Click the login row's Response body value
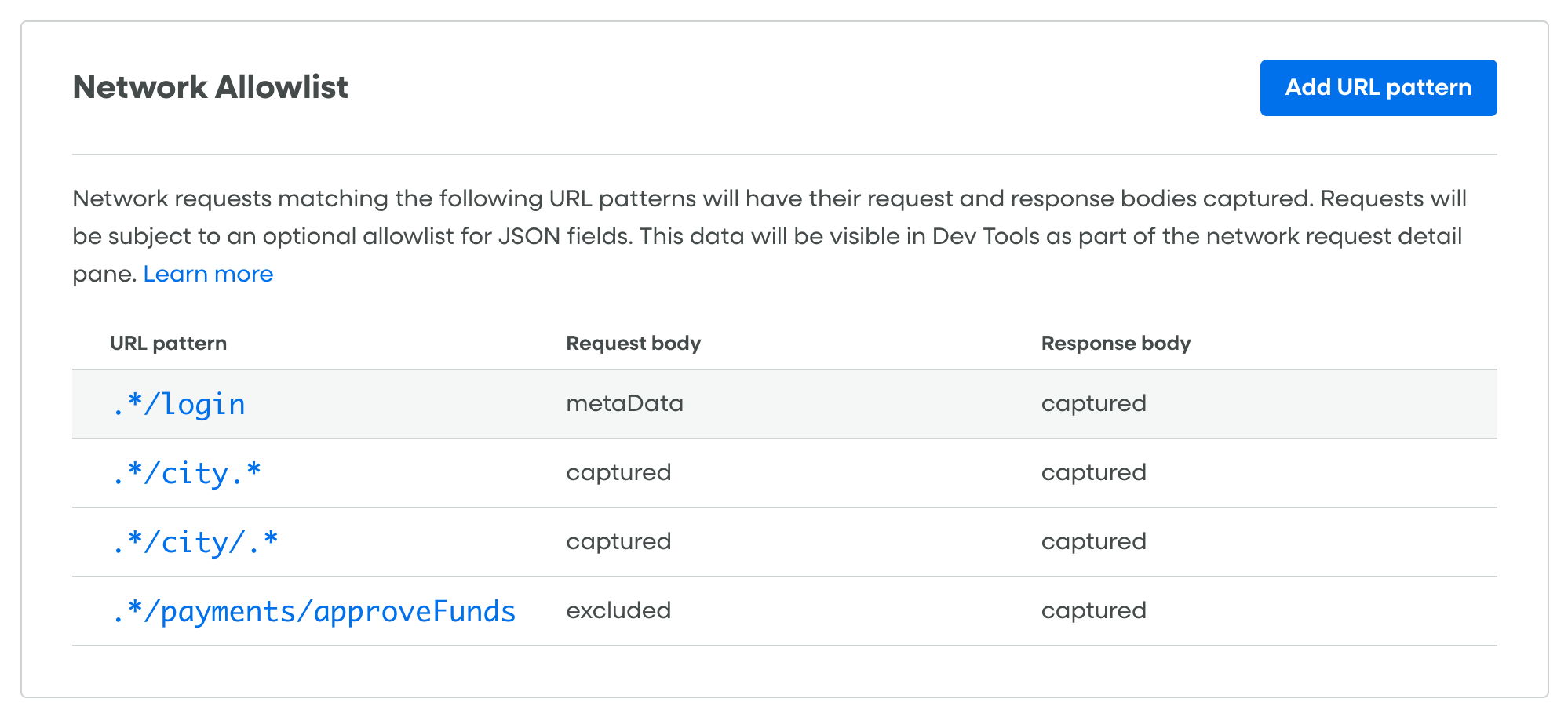The image size is (1568, 717). click(1093, 403)
